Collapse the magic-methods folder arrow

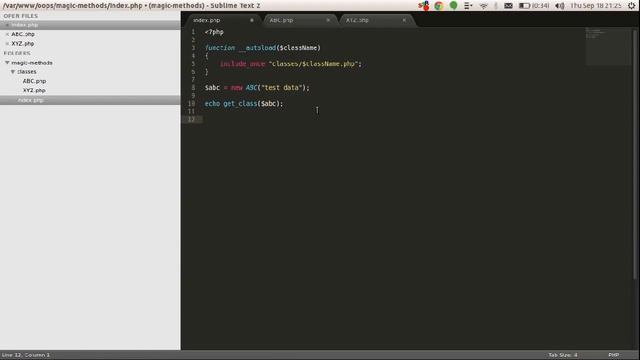pyautogui.click(x=7, y=63)
